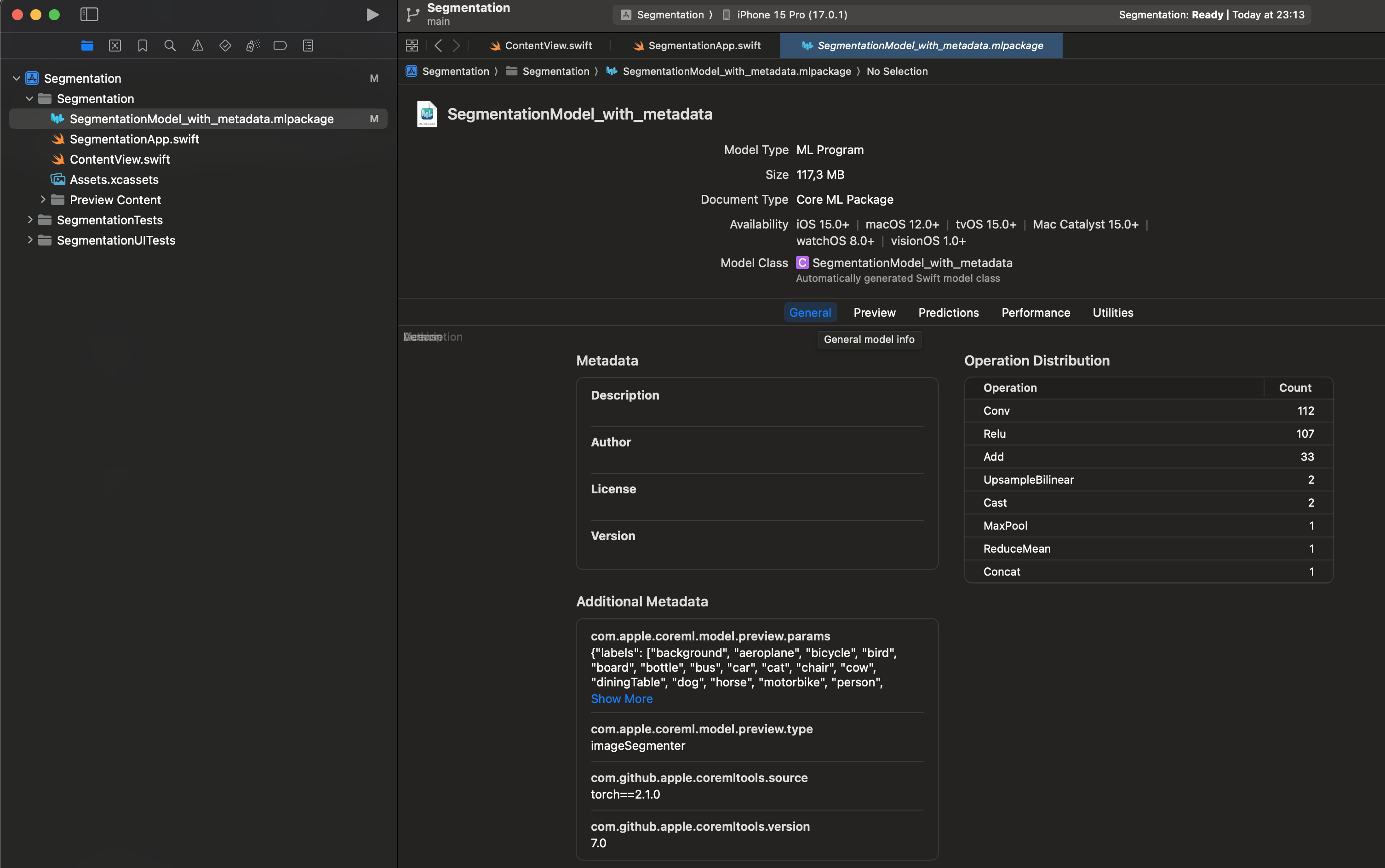Open the Preview model tab
The height and width of the screenshot is (868, 1385).
(875, 313)
